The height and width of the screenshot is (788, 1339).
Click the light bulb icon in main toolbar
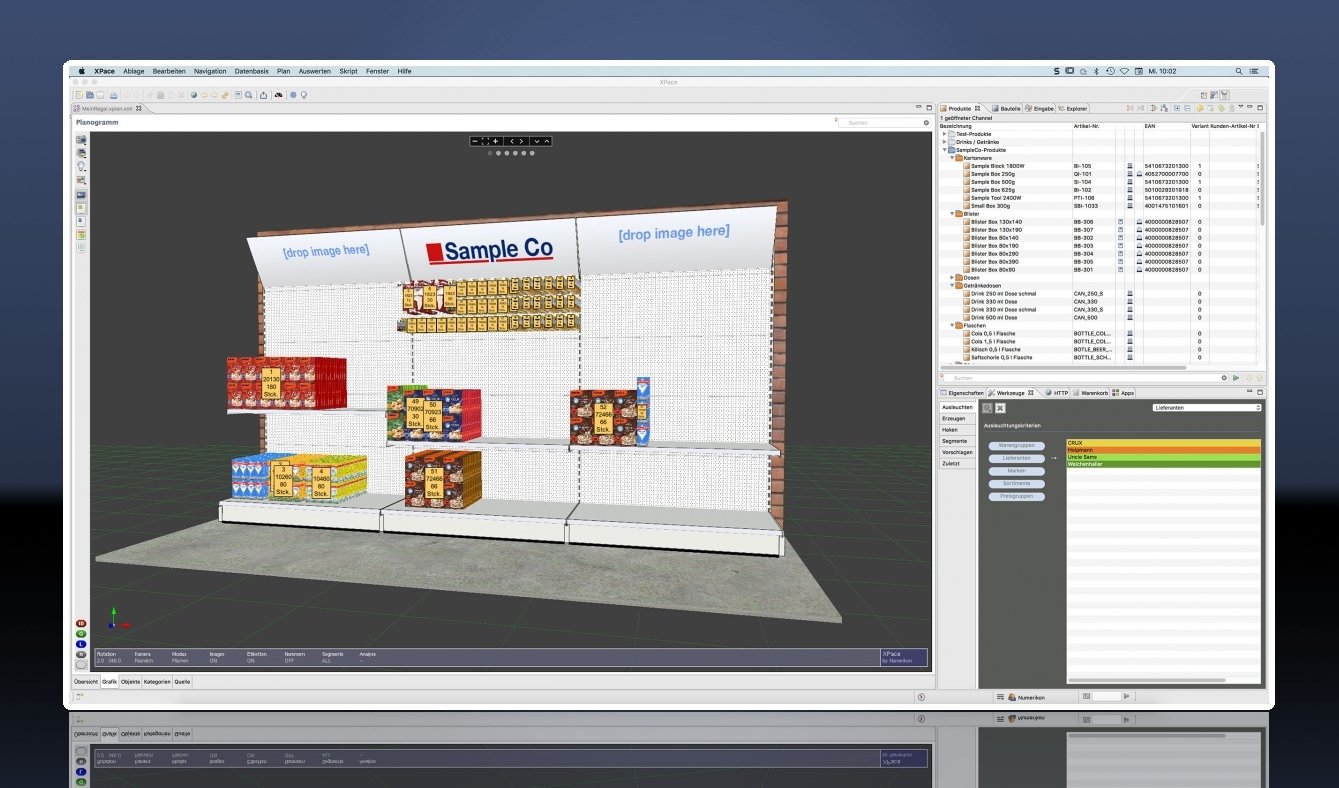303,95
